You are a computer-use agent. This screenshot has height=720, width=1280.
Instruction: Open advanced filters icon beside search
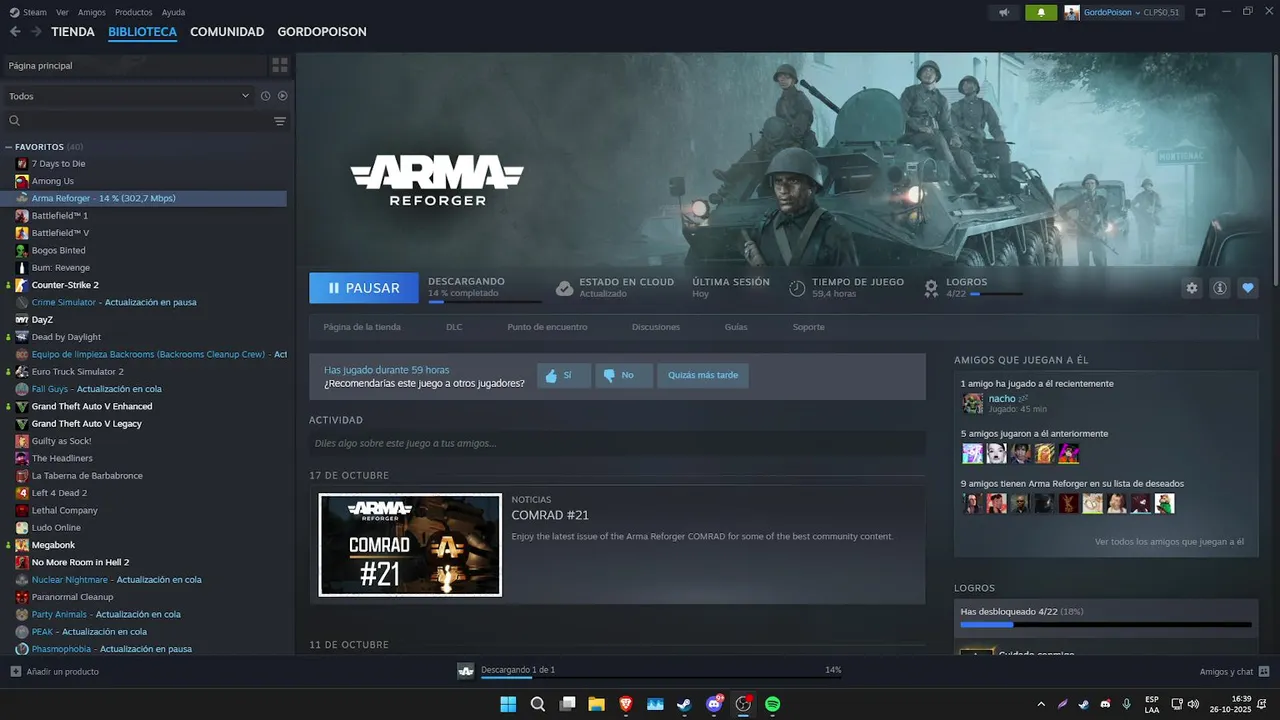coord(280,121)
